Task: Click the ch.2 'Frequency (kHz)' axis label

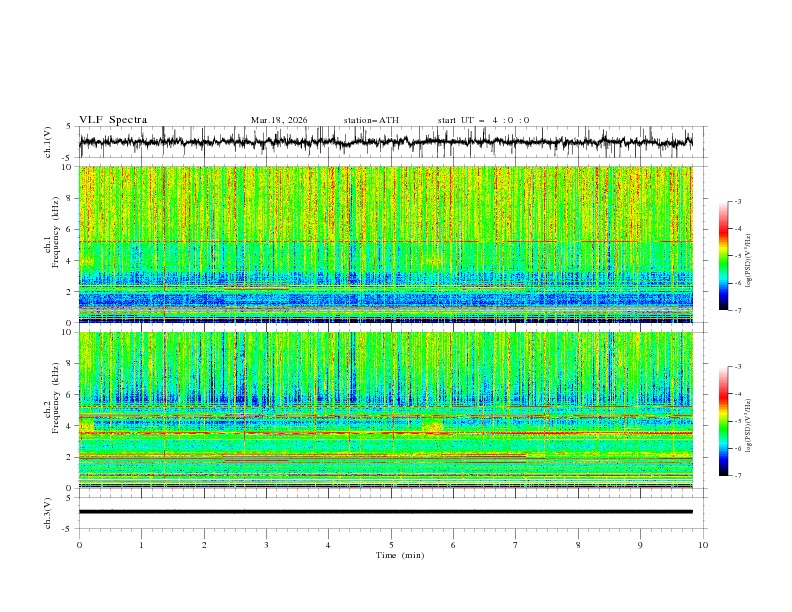Action: click(x=55, y=398)
